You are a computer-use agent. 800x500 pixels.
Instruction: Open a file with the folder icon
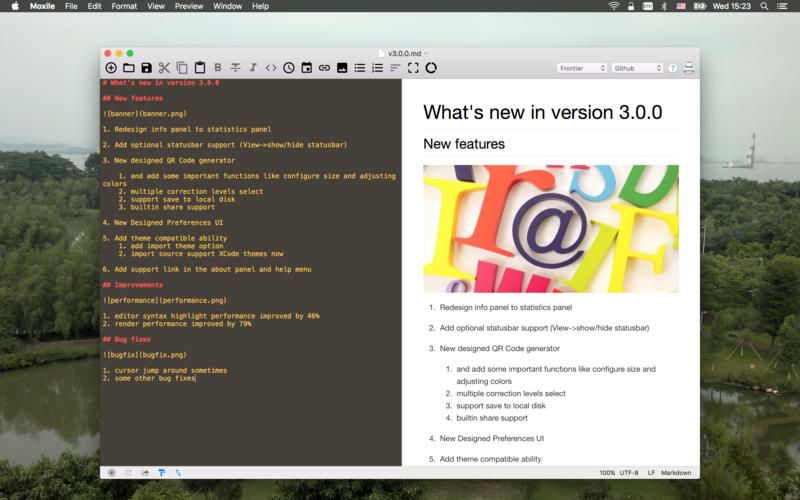128,68
